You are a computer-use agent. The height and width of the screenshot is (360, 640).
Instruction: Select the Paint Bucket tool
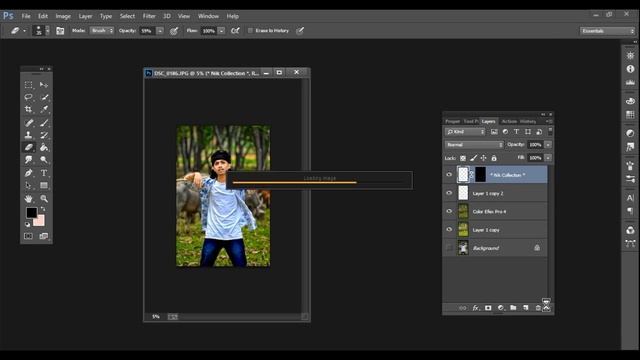44,147
